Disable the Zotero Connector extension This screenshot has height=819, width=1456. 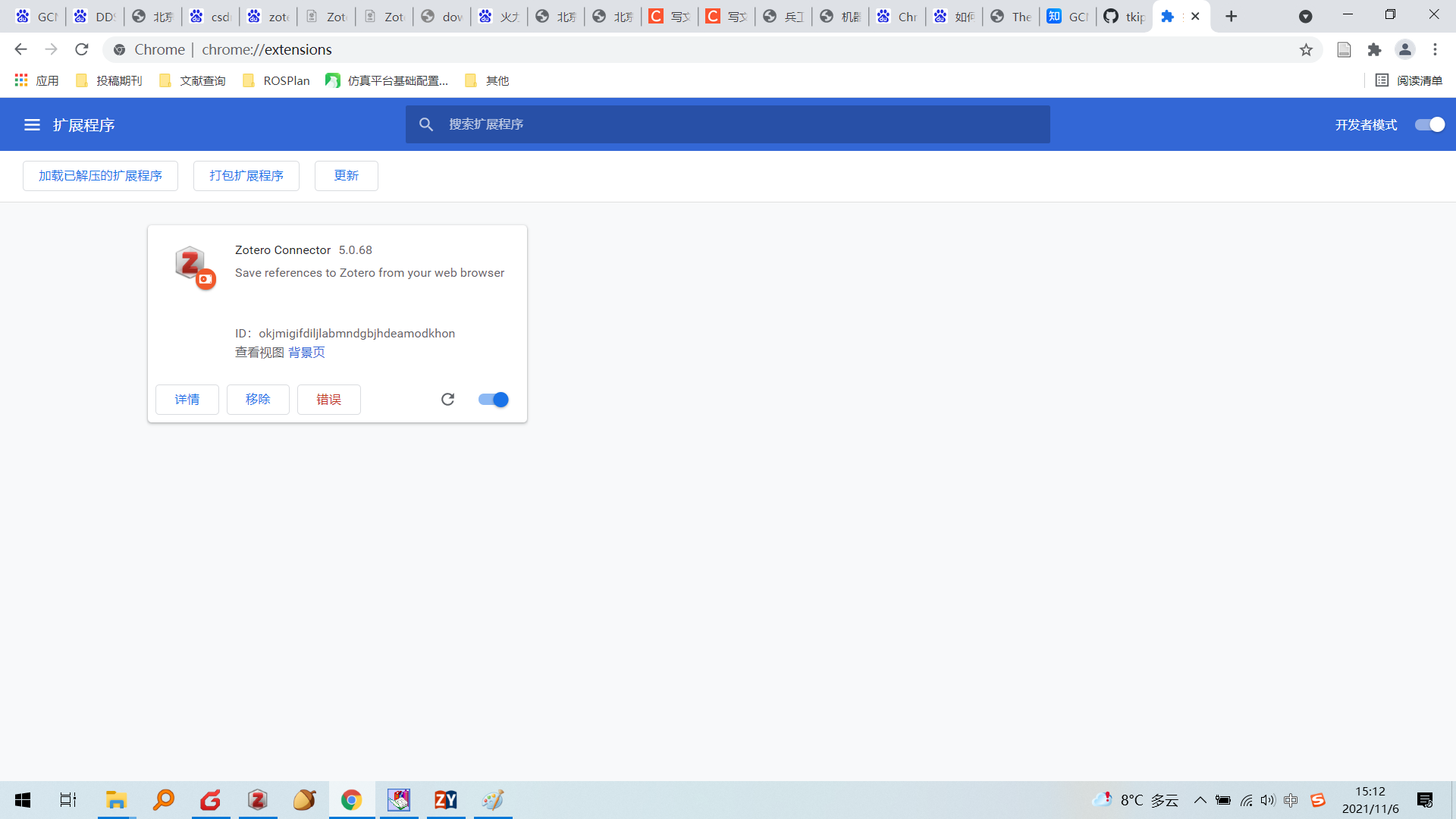[493, 400]
